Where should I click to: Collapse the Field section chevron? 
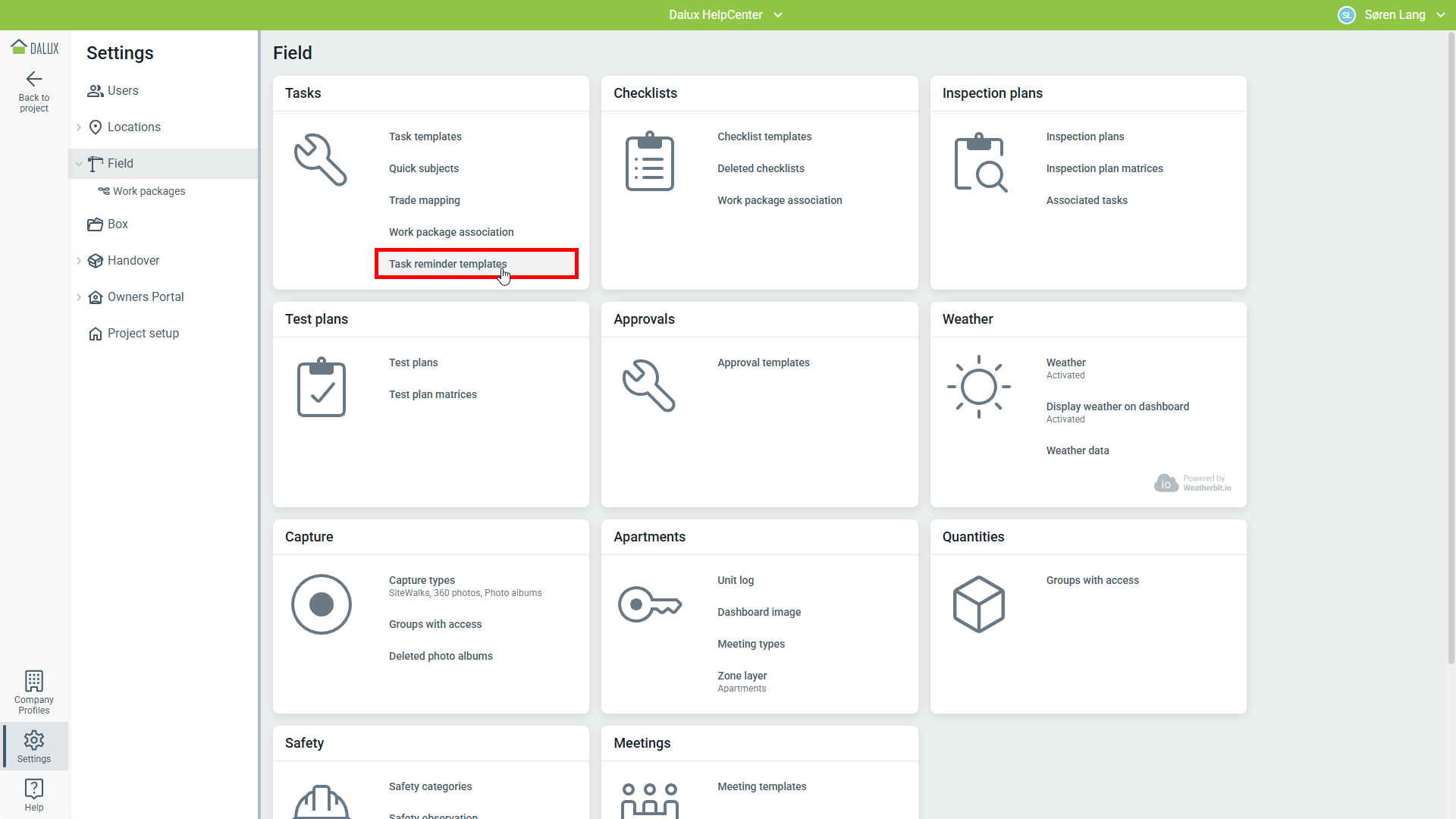tap(79, 164)
